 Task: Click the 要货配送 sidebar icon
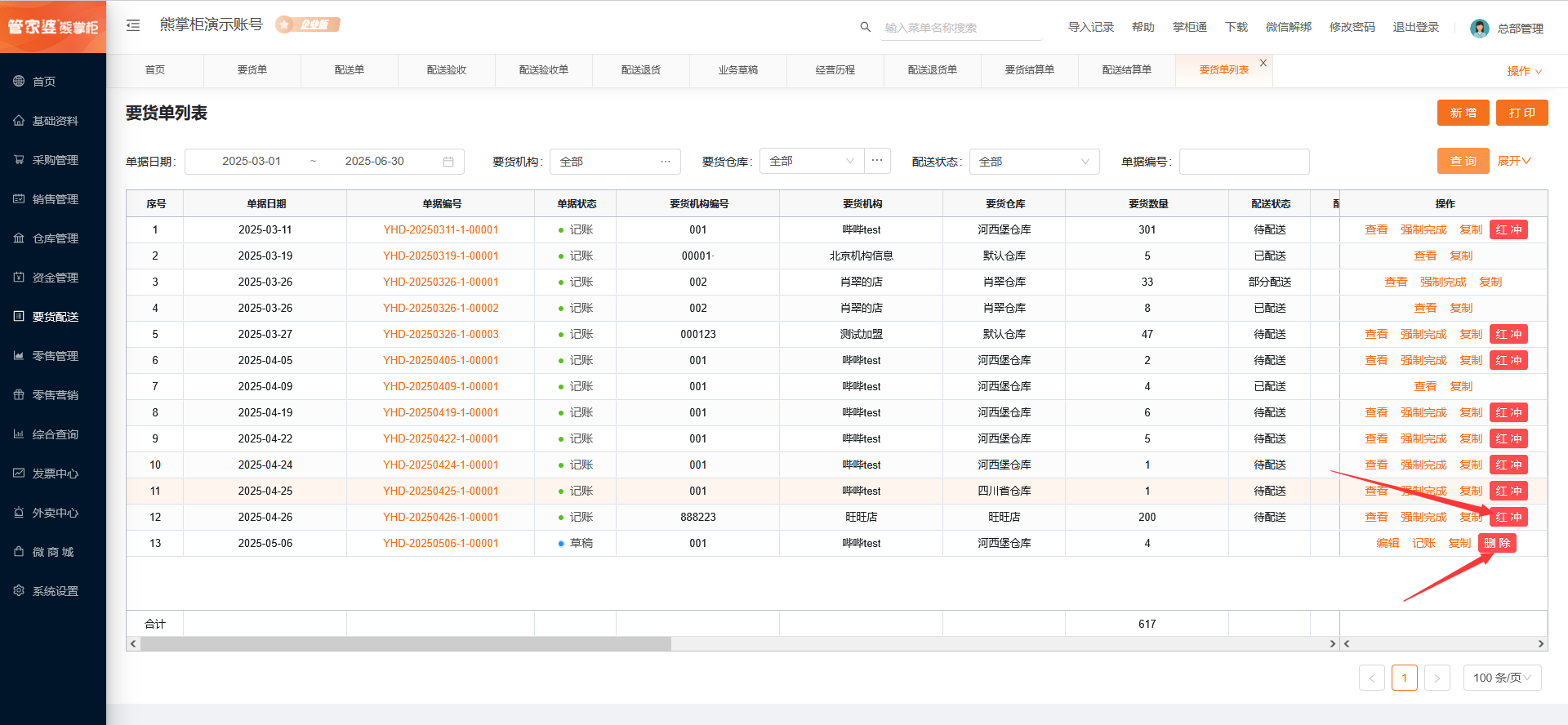(19, 316)
